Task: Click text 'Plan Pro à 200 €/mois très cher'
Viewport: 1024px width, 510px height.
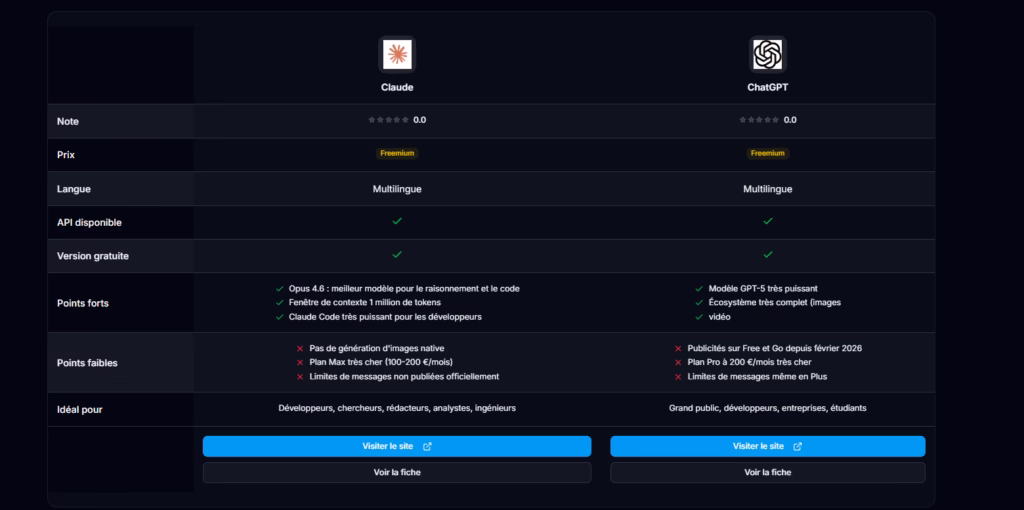Action: click(x=749, y=362)
